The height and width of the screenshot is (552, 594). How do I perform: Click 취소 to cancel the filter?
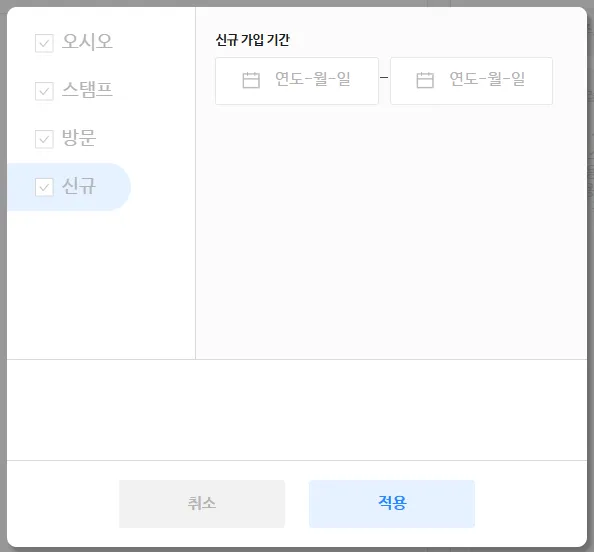pos(202,504)
